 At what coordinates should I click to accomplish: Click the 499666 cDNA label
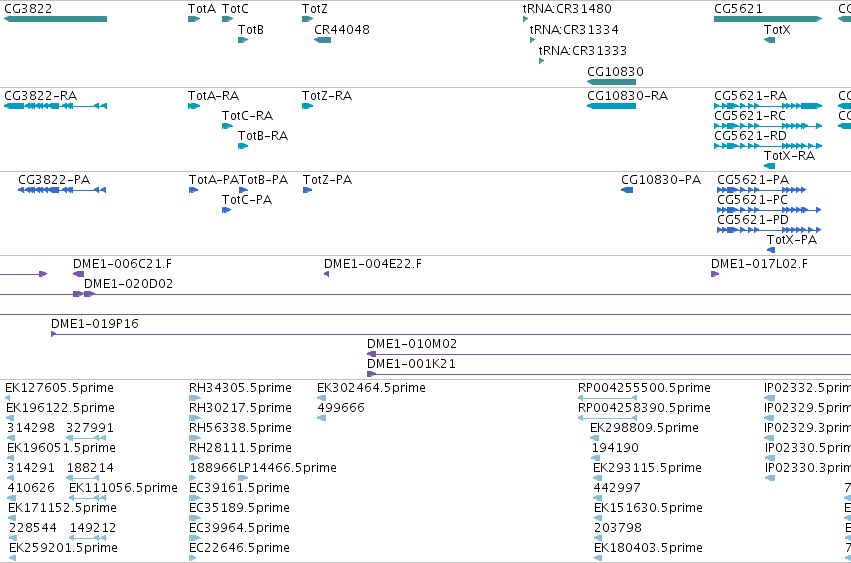[x=341, y=408]
